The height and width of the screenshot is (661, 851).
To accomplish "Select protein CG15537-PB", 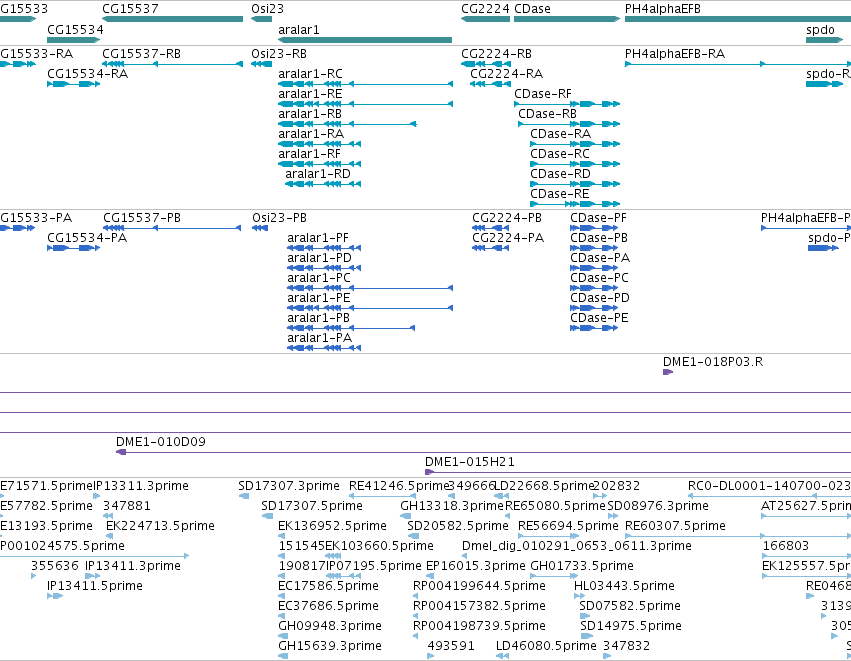I will click(x=172, y=228).
